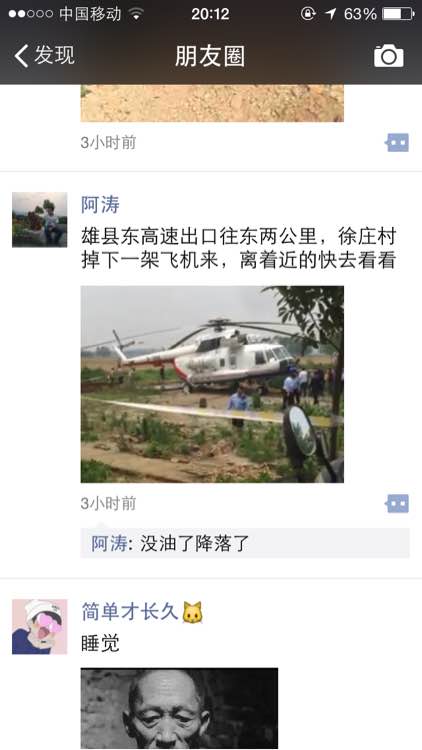Go back to 发现 using the back arrow

point(21,55)
